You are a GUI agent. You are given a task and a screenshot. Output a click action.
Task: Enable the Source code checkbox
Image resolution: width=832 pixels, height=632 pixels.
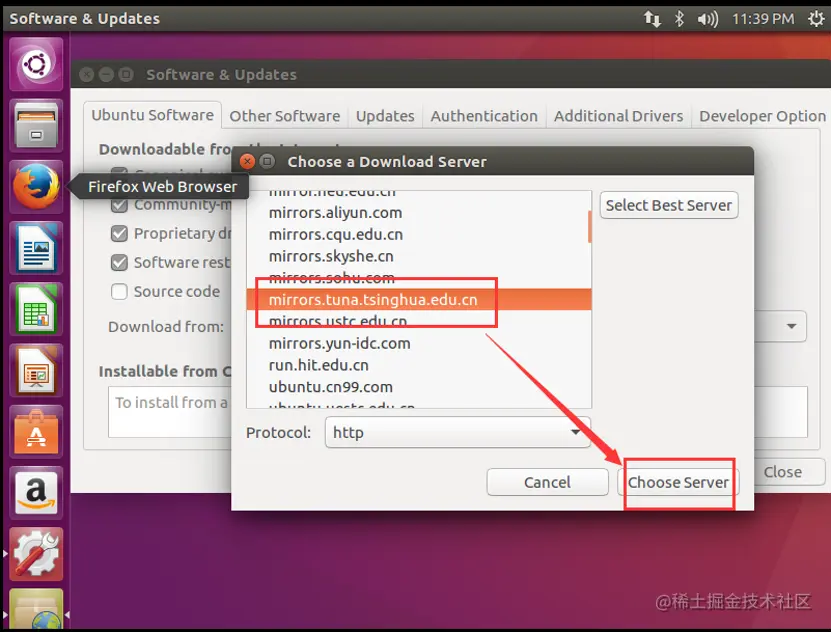coord(119,291)
